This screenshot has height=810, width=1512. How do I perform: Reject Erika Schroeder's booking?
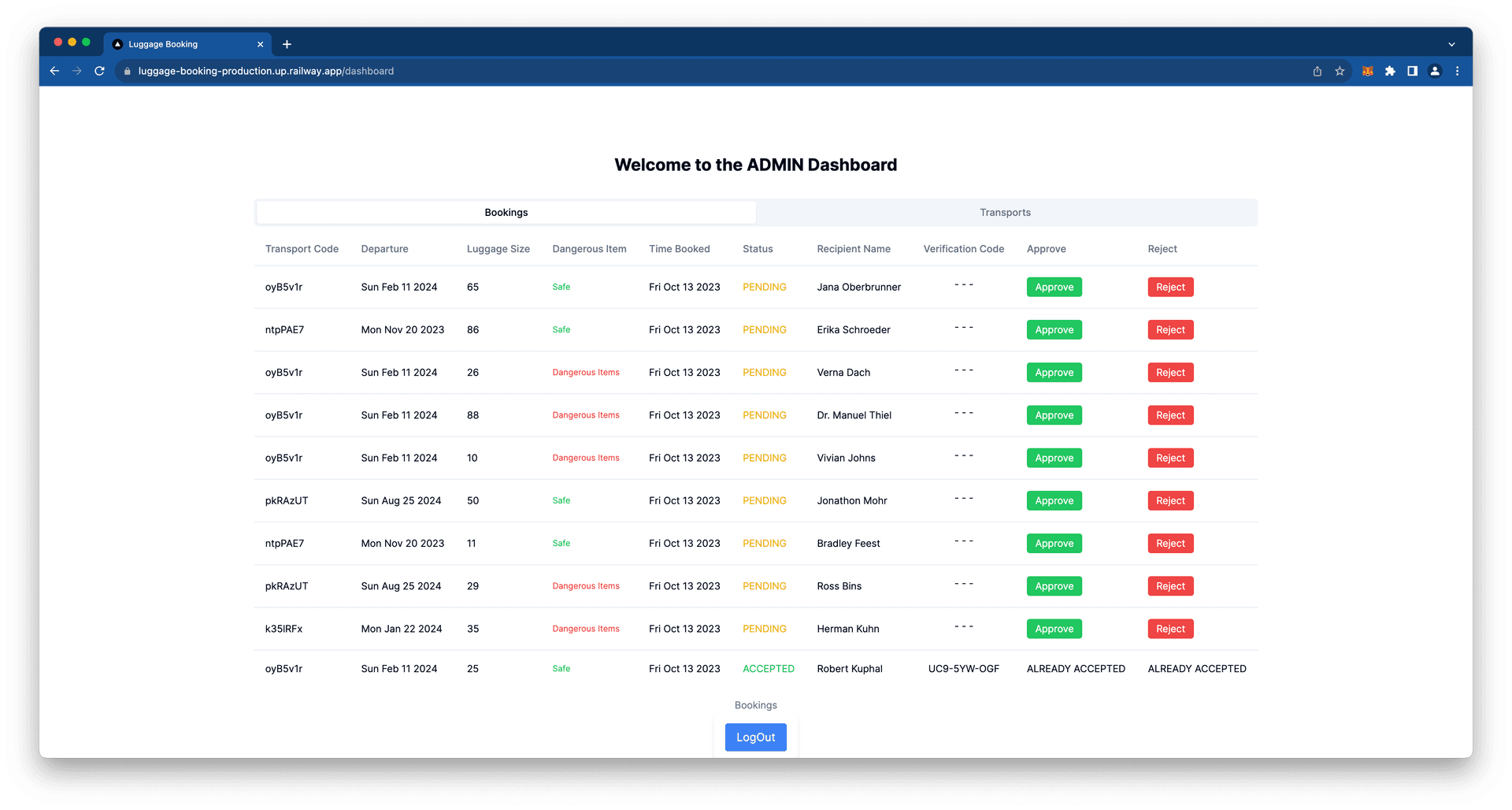pyautogui.click(x=1170, y=329)
